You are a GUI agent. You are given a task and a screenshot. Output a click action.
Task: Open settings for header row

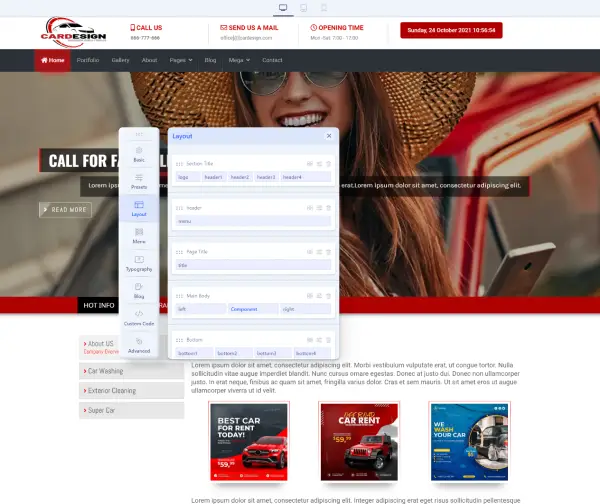click(319, 208)
